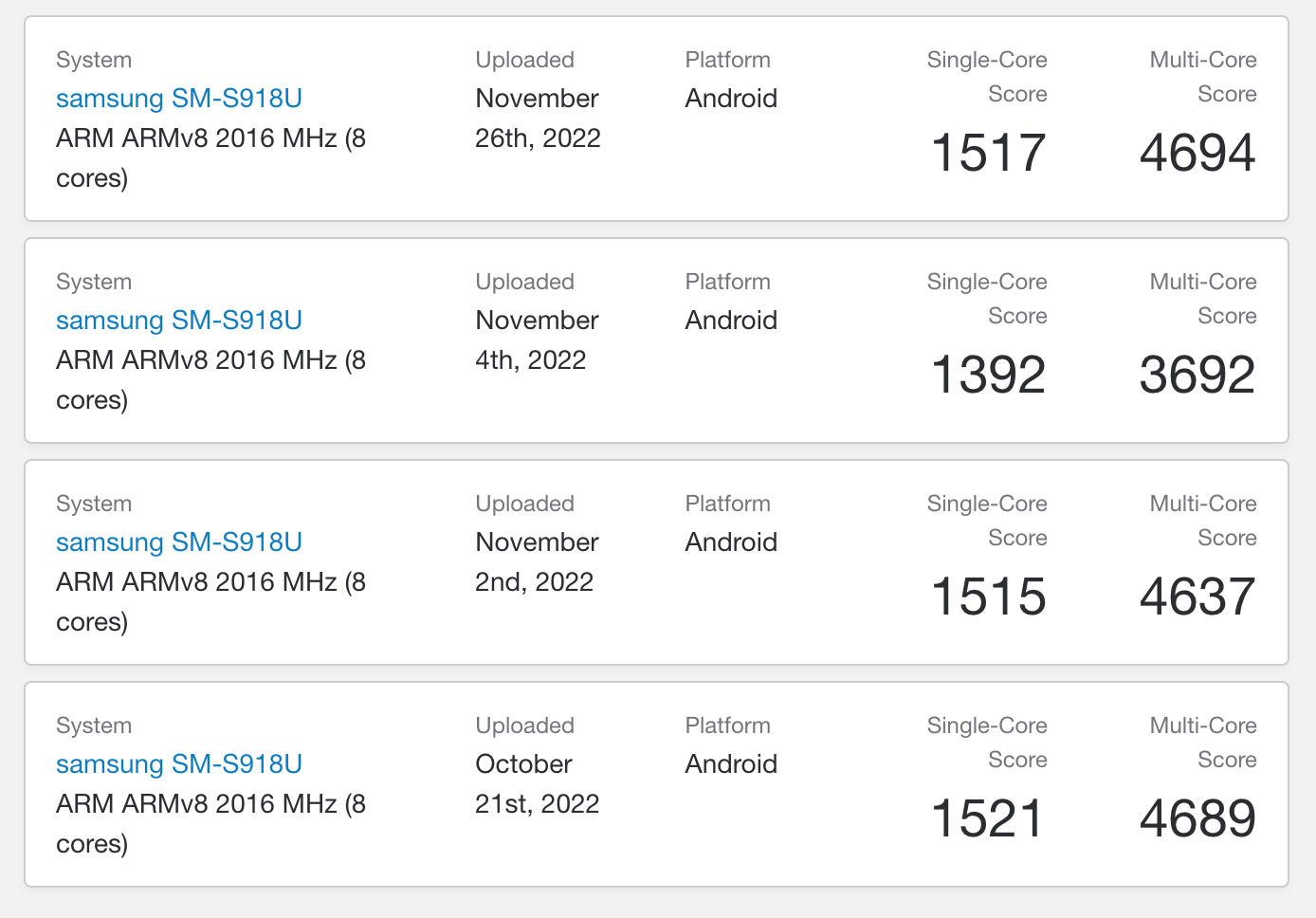Select the November 26th, 2022 upload date
Image resolution: width=1316 pixels, height=918 pixels.
[x=538, y=119]
